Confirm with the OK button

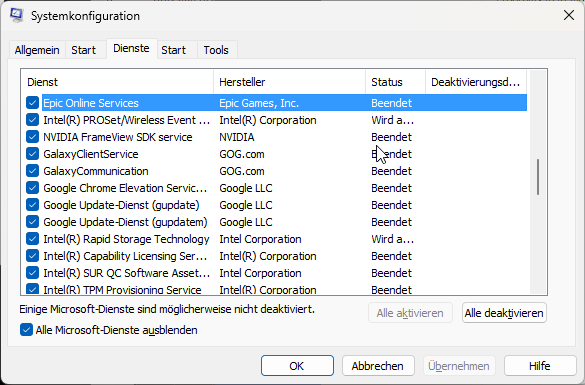(297, 366)
